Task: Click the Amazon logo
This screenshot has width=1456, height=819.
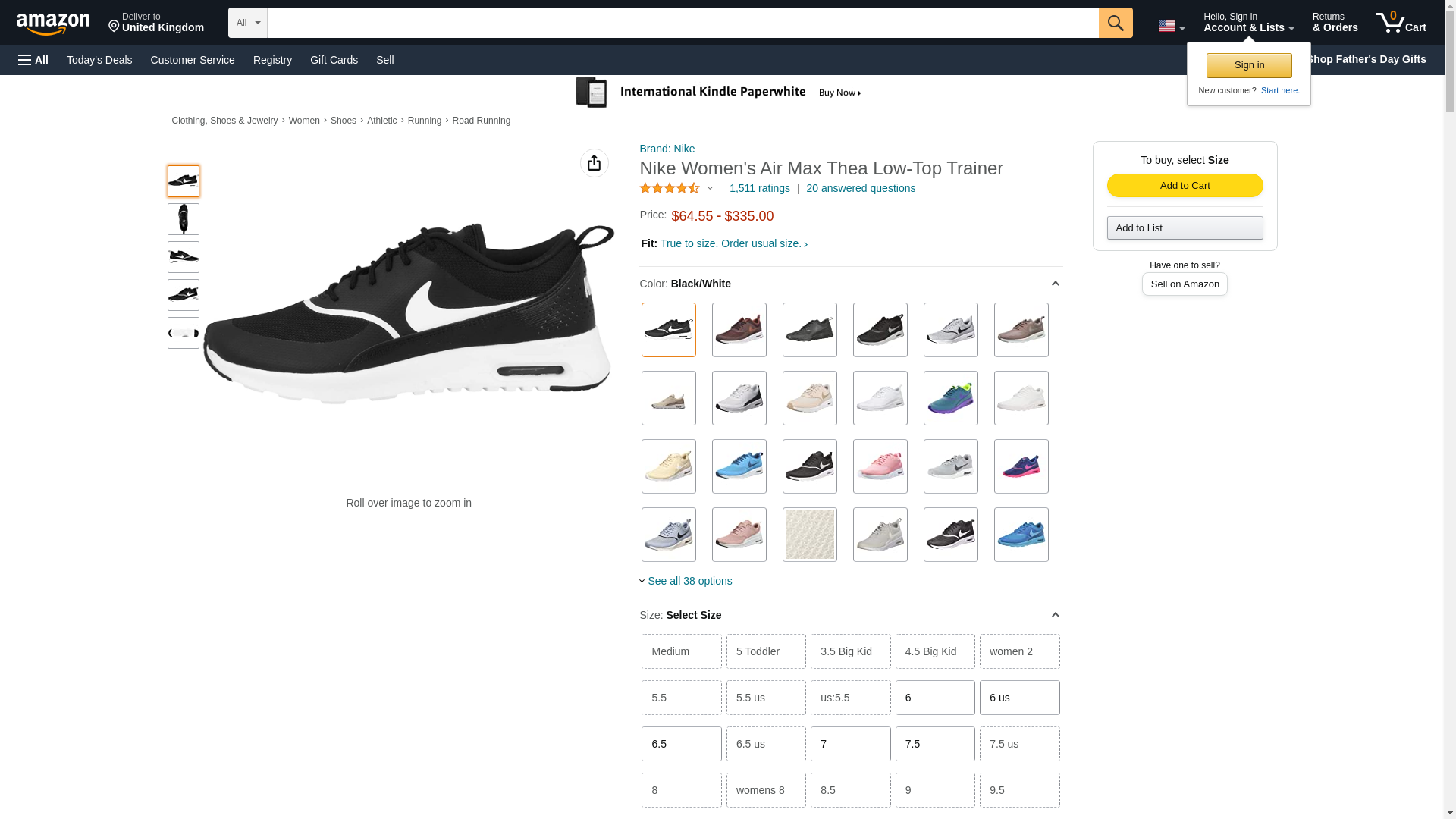Action: tap(53, 24)
